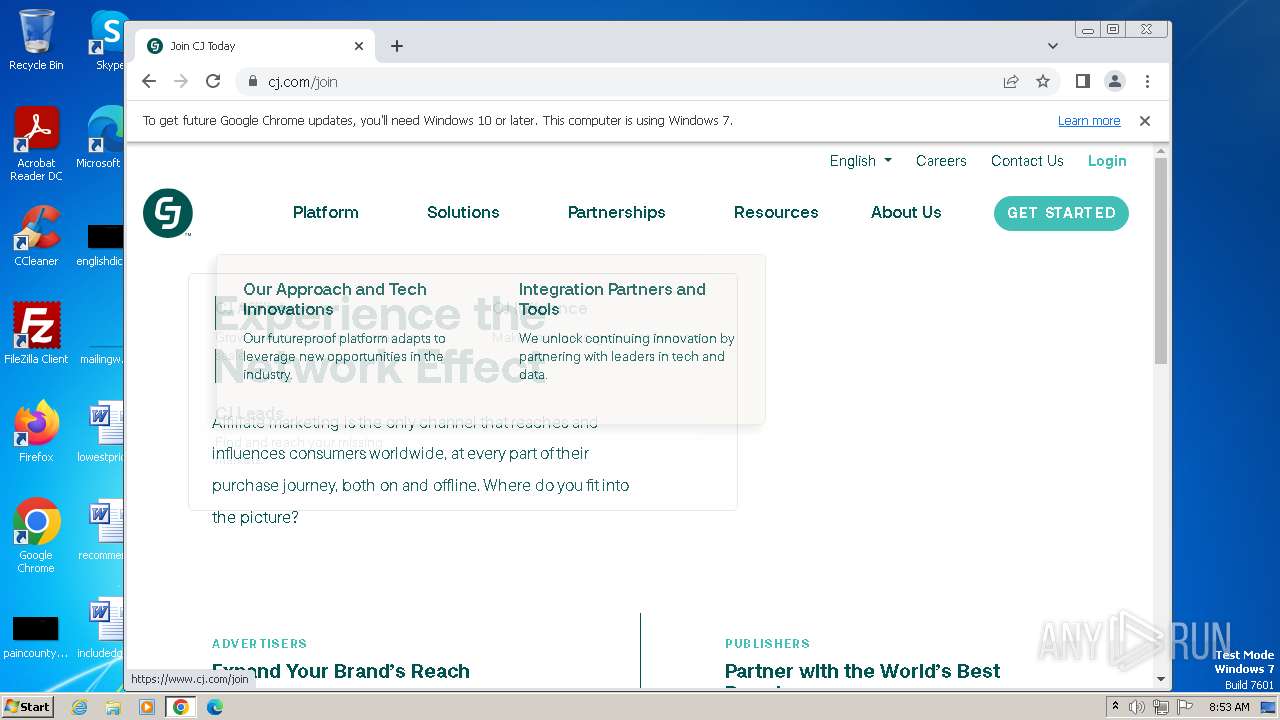Open the media player taskbar icon
1280x720 pixels.
[x=147, y=707]
